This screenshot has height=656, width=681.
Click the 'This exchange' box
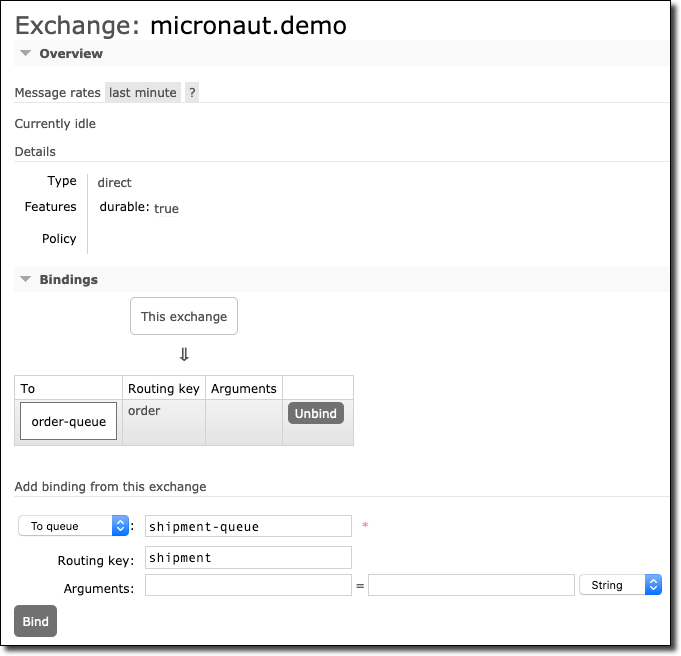point(184,317)
